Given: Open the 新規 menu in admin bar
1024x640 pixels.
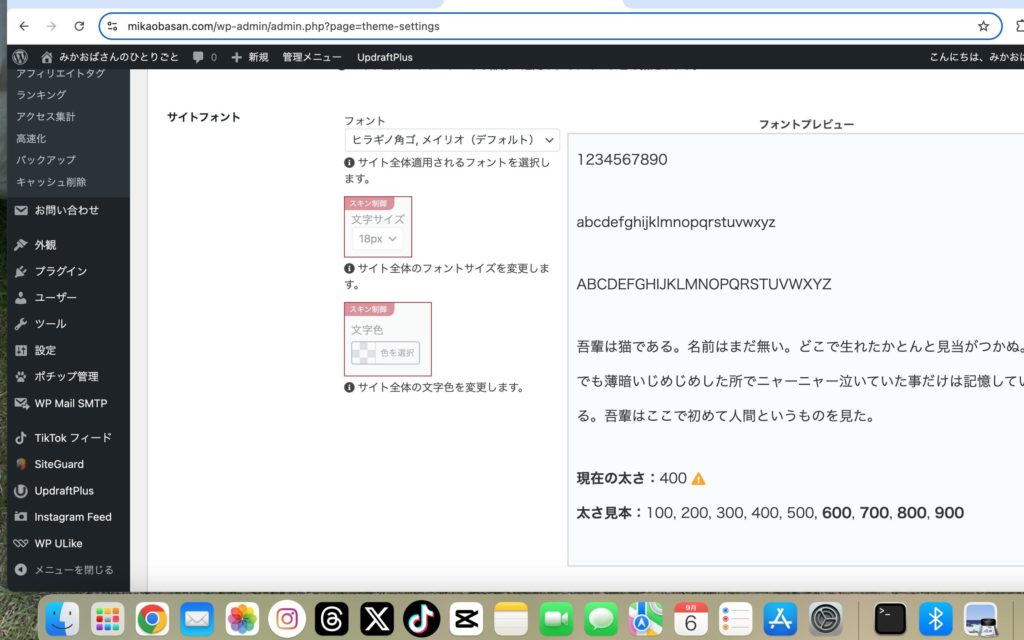Looking at the screenshot, I should pyautogui.click(x=250, y=57).
